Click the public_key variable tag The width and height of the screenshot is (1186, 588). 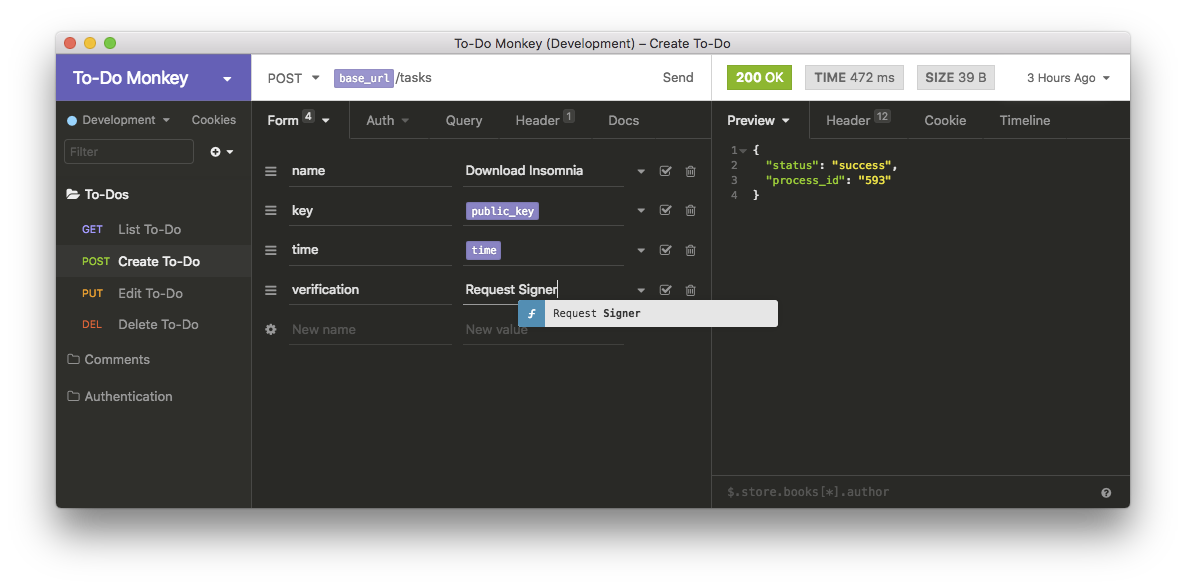coord(502,211)
